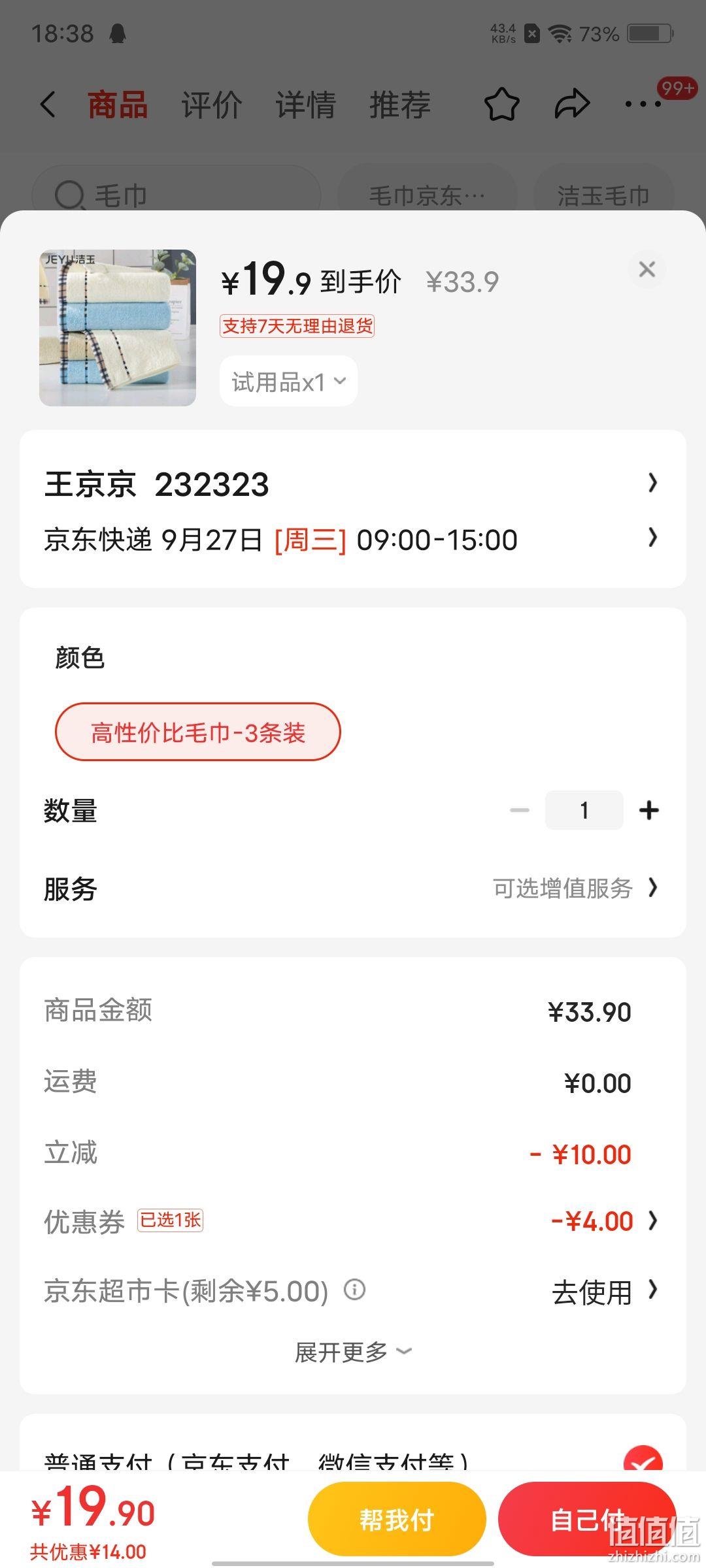706x1568 pixels.
Task: Tap the share arrow icon
Action: [572, 105]
